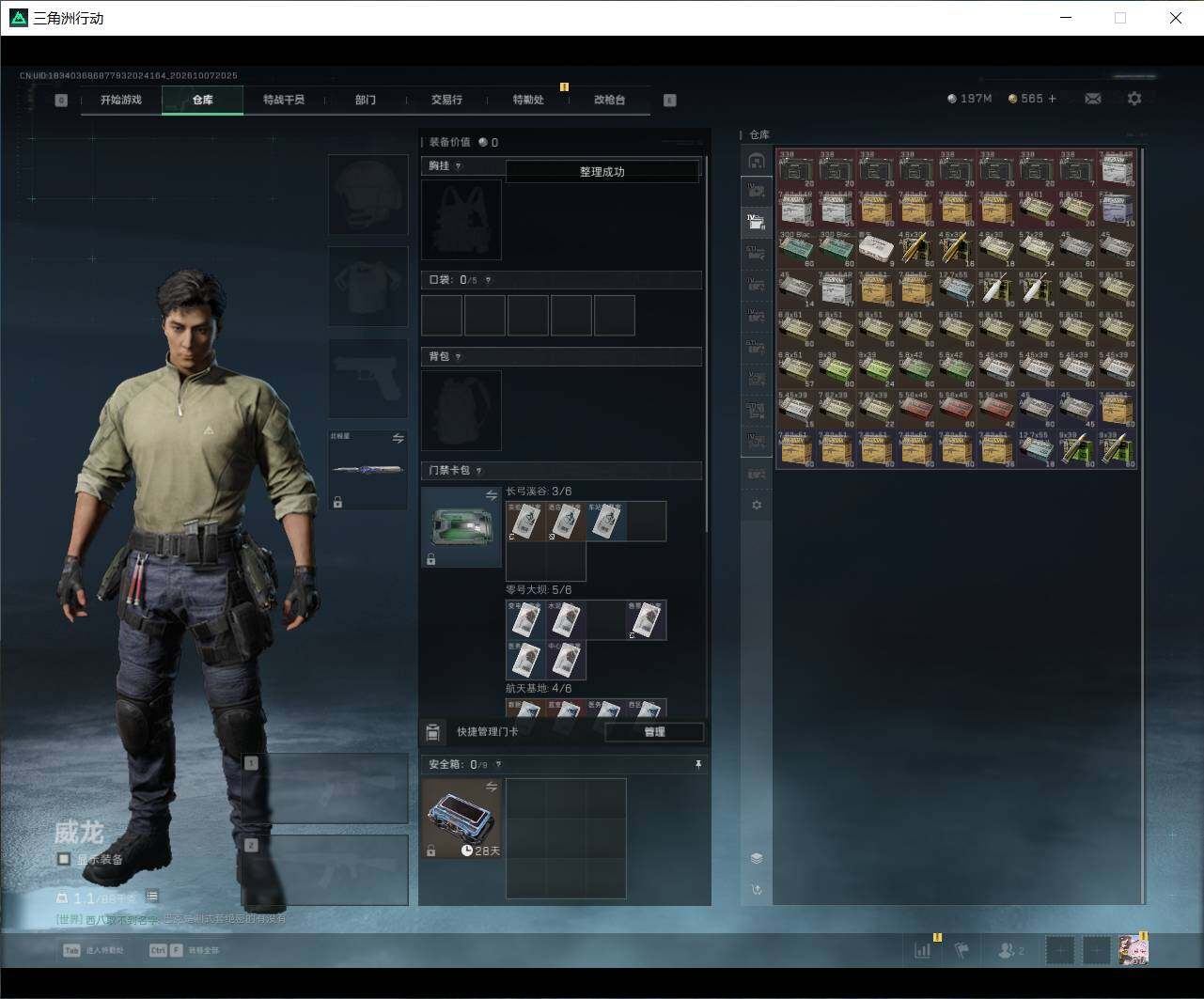
Task: Click the help icon next to 安全箱
Action: click(498, 765)
